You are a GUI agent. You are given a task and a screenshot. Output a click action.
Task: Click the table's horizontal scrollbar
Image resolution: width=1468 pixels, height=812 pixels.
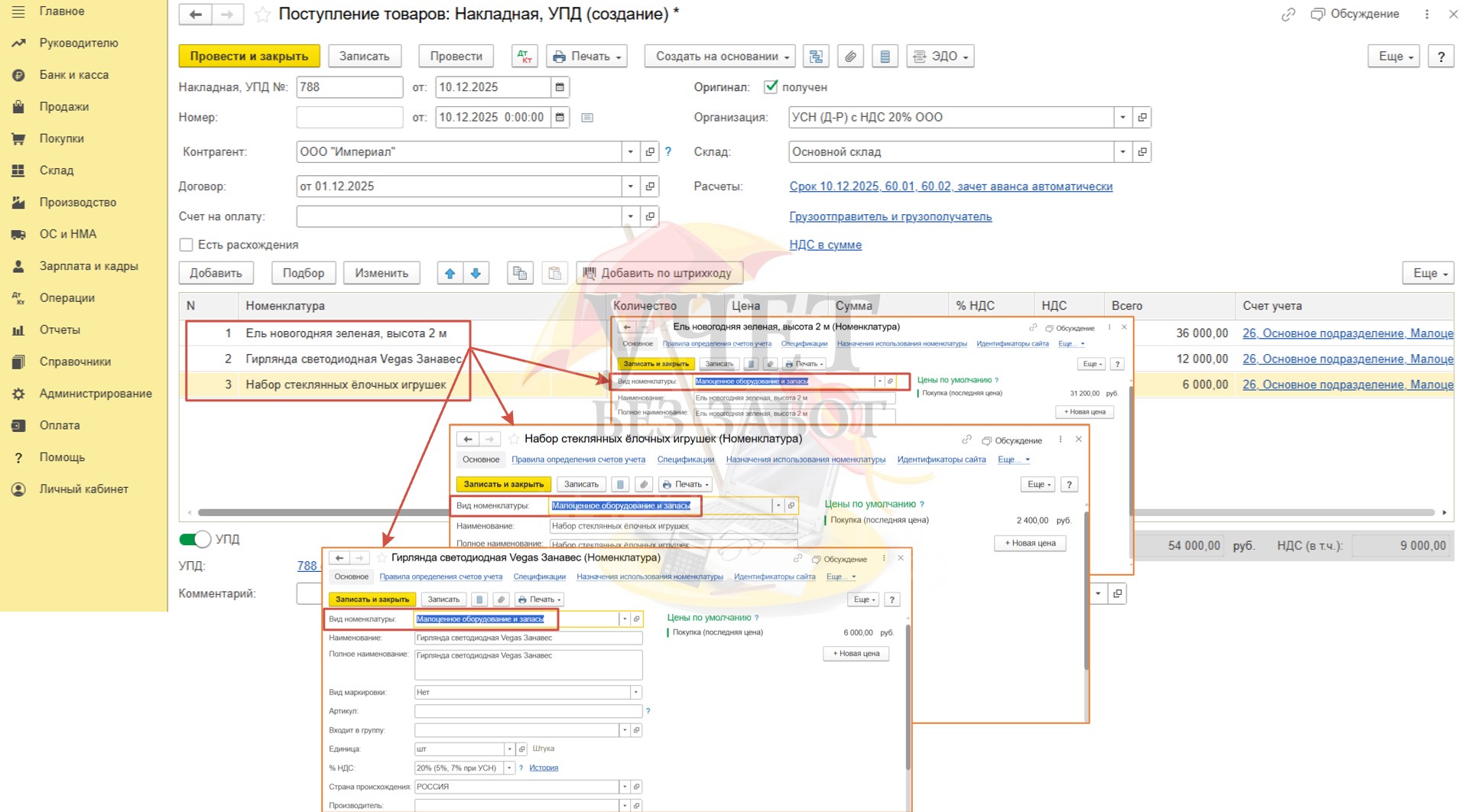(x=321, y=512)
